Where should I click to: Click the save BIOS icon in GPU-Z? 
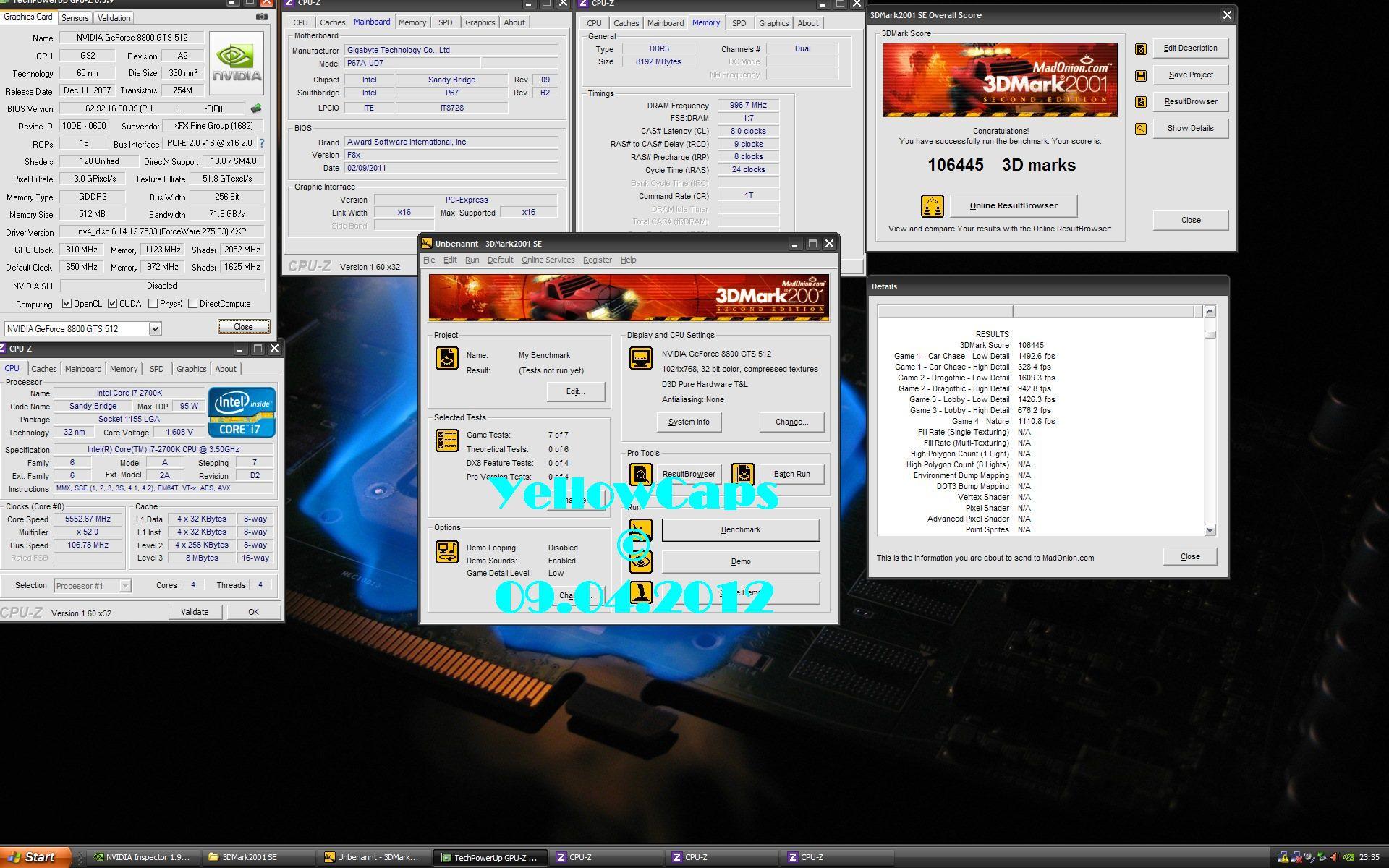(255, 109)
